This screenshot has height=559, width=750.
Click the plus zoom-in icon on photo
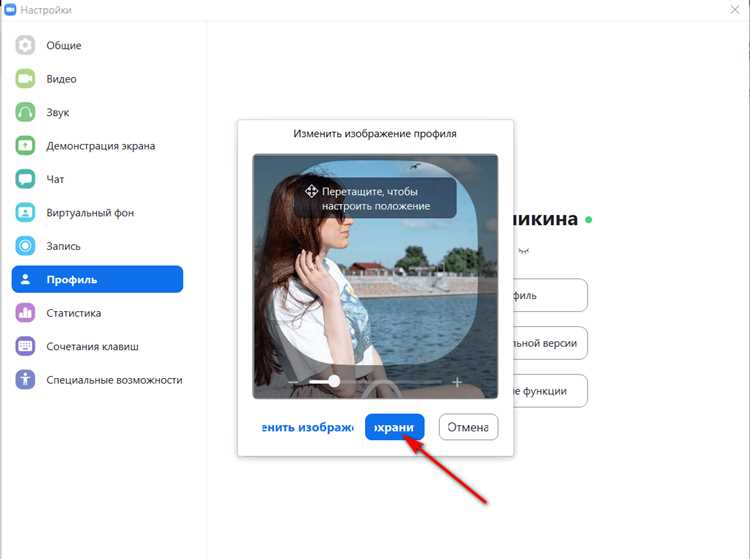point(457,382)
